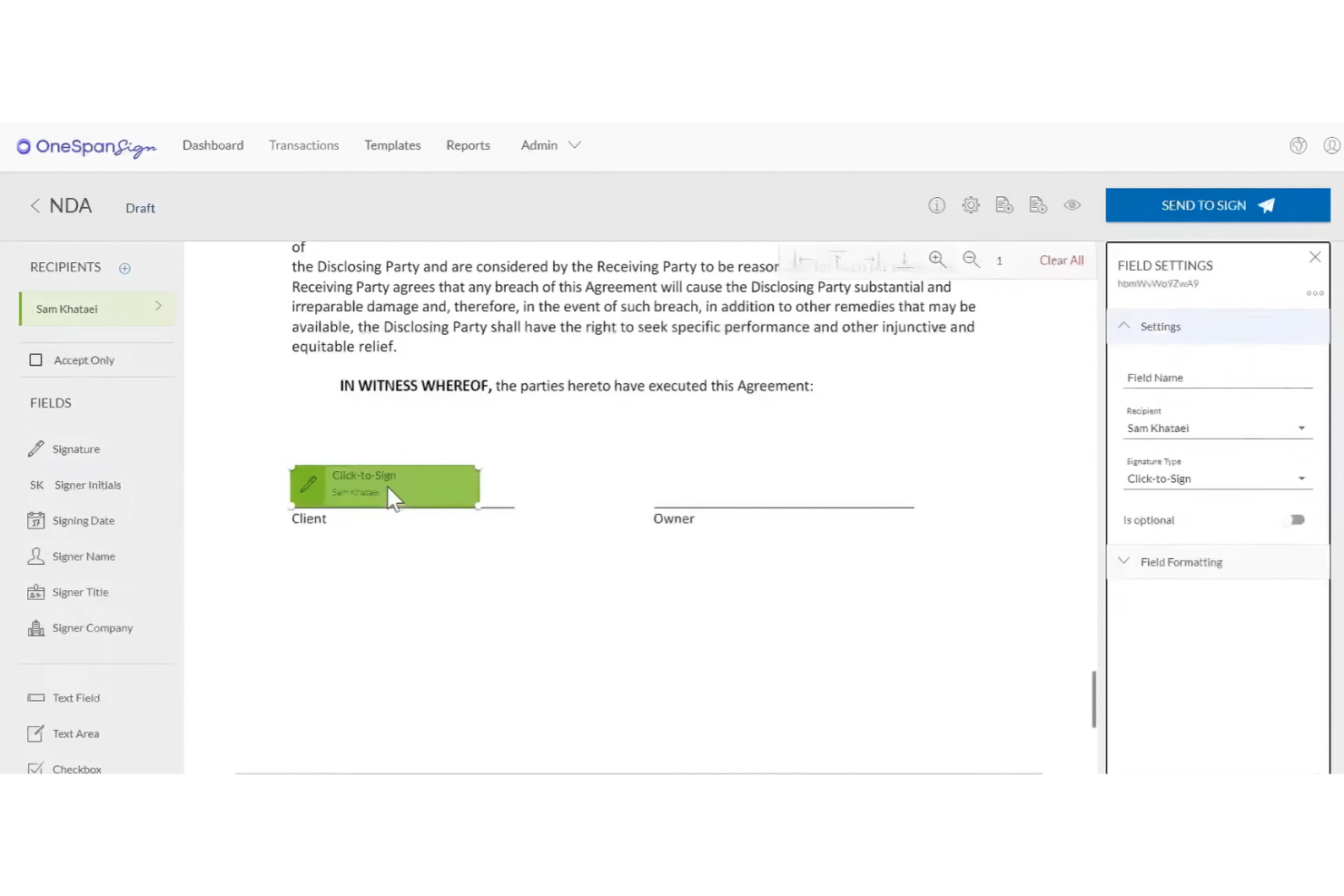The width and height of the screenshot is (1344, 896).
Task: Open the transaction settings gear
Action: [x=970, y=204]
